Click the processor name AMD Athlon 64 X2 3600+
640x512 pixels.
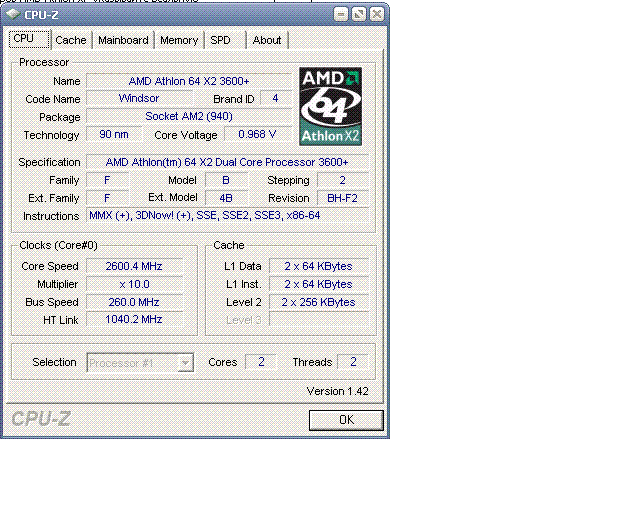pos(189,81)
